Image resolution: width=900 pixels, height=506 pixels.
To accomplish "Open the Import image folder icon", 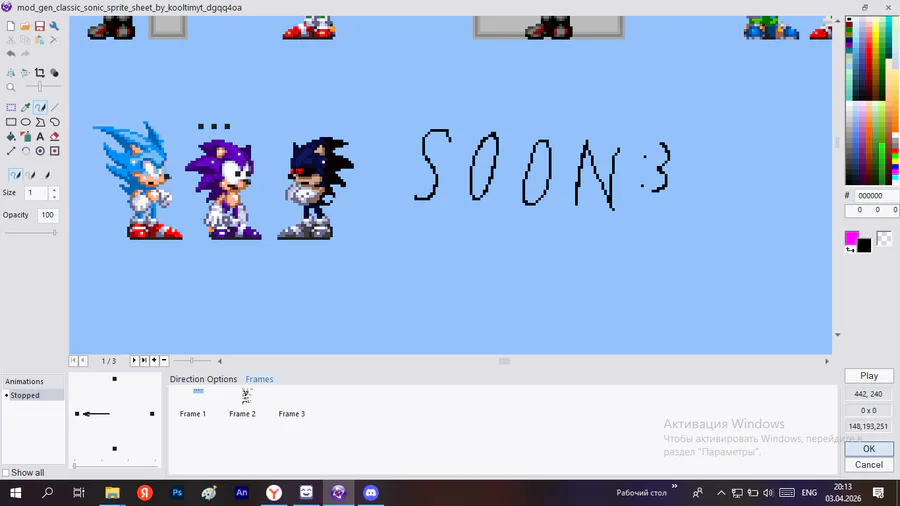I will point(25,26).
